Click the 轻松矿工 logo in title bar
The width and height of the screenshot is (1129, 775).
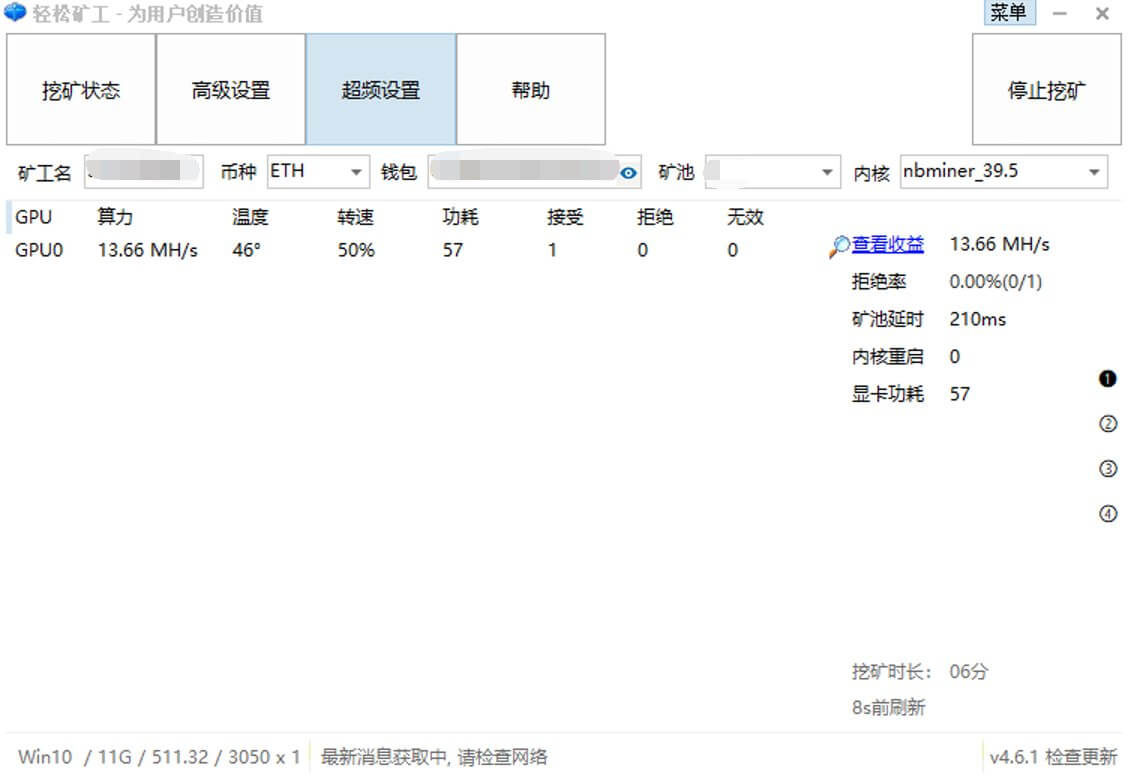12,13
